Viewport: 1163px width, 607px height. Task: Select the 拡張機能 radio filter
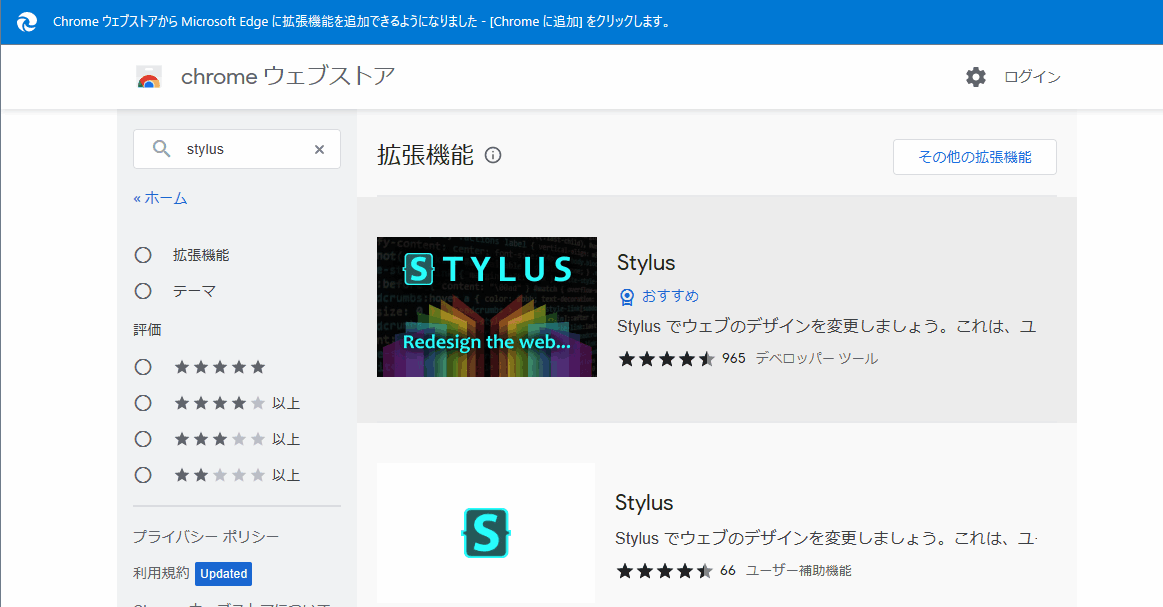pyautogui.click(x=143, y=255)
